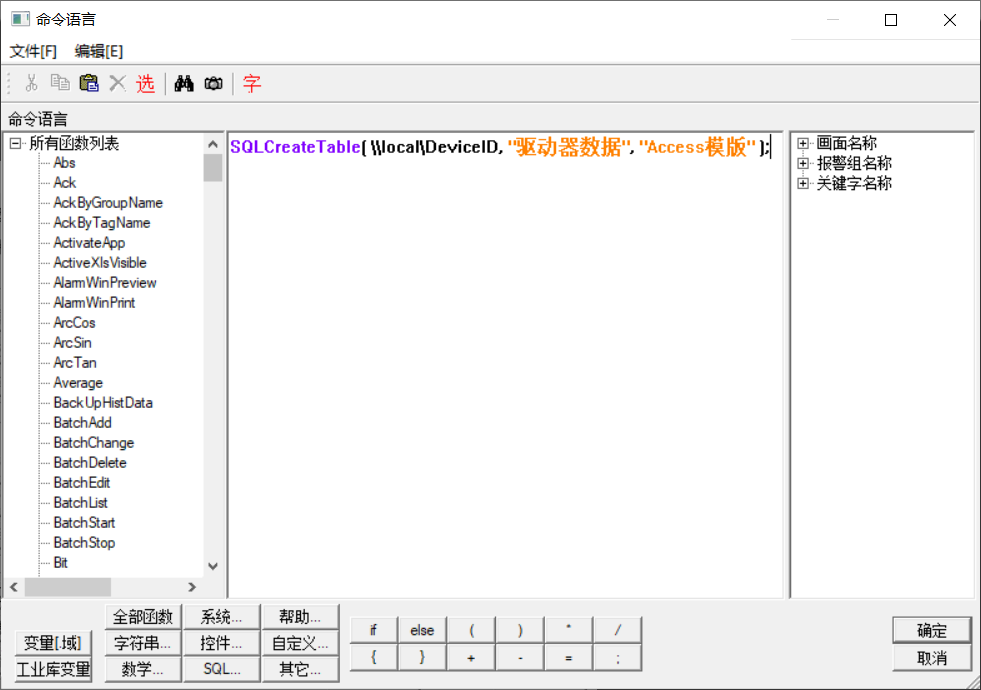Viewport: 981px width, 690px height.
Task: Select ActiveXlsVisible function
Action: click(100, 263)
